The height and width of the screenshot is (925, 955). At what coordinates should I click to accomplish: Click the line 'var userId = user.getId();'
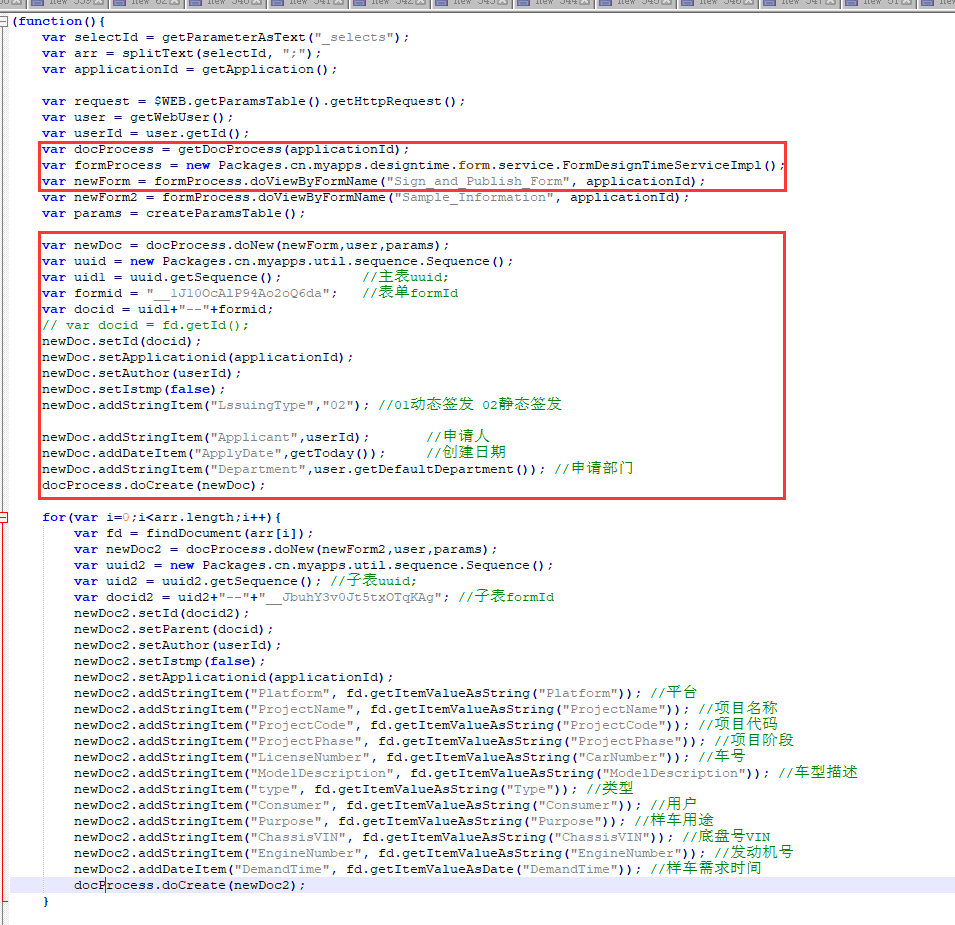click(145, 133)
